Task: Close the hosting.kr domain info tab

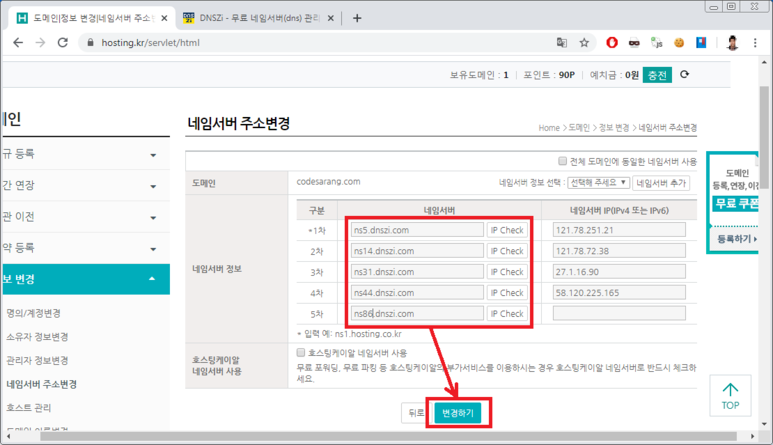Action: tap(164, 18)
